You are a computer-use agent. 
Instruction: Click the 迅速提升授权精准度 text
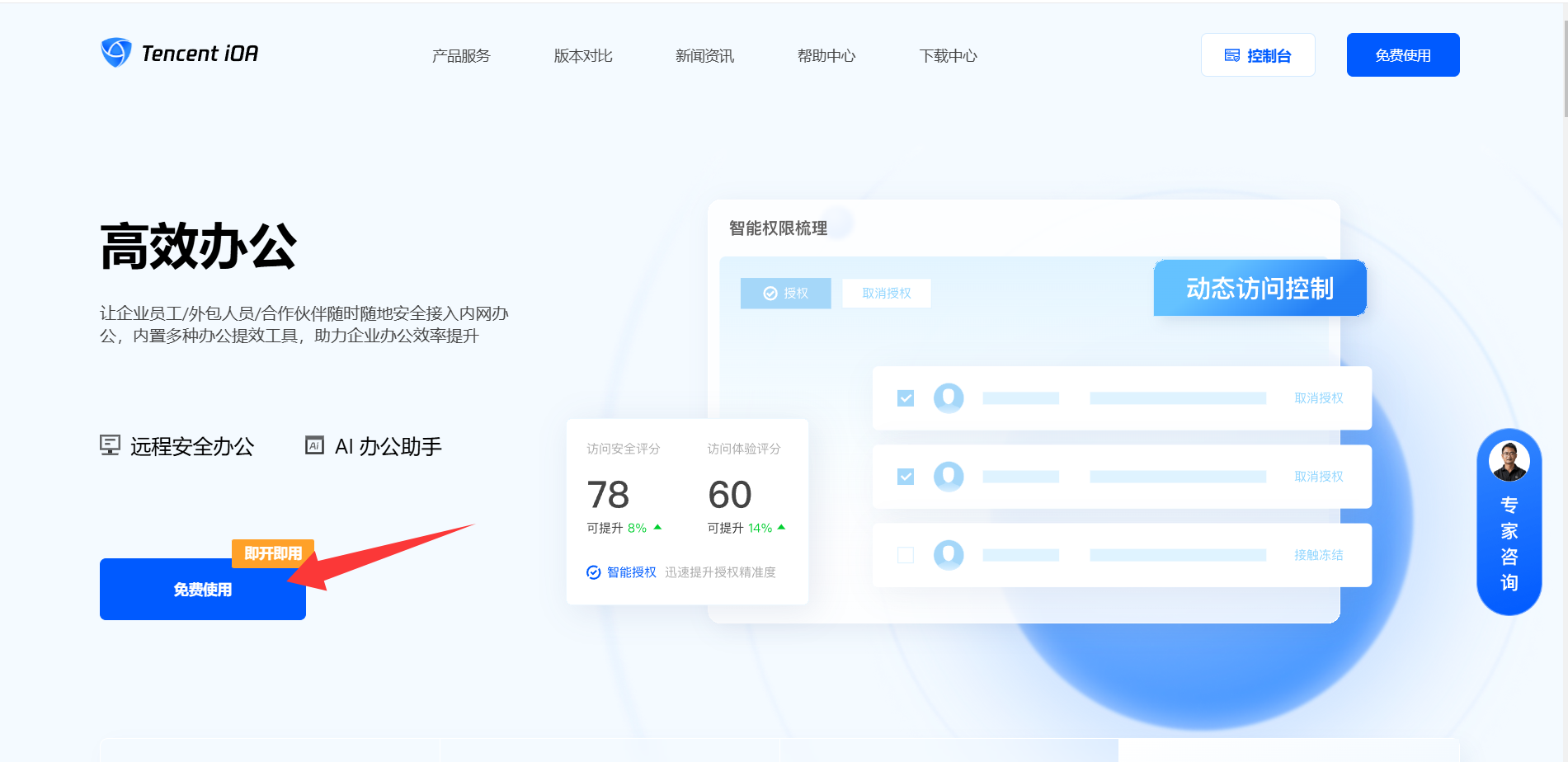[x=720, y=572]
